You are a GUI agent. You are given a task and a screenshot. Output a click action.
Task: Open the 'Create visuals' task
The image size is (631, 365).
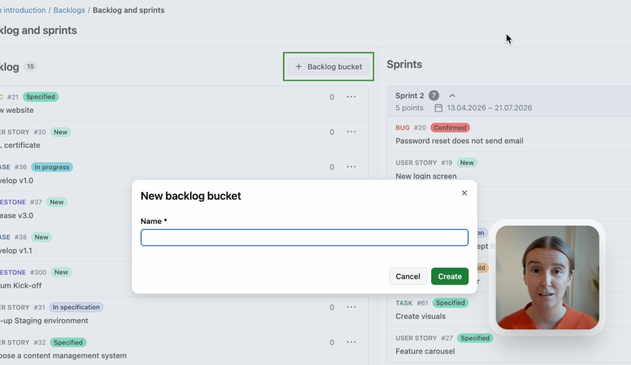point(420,316)
